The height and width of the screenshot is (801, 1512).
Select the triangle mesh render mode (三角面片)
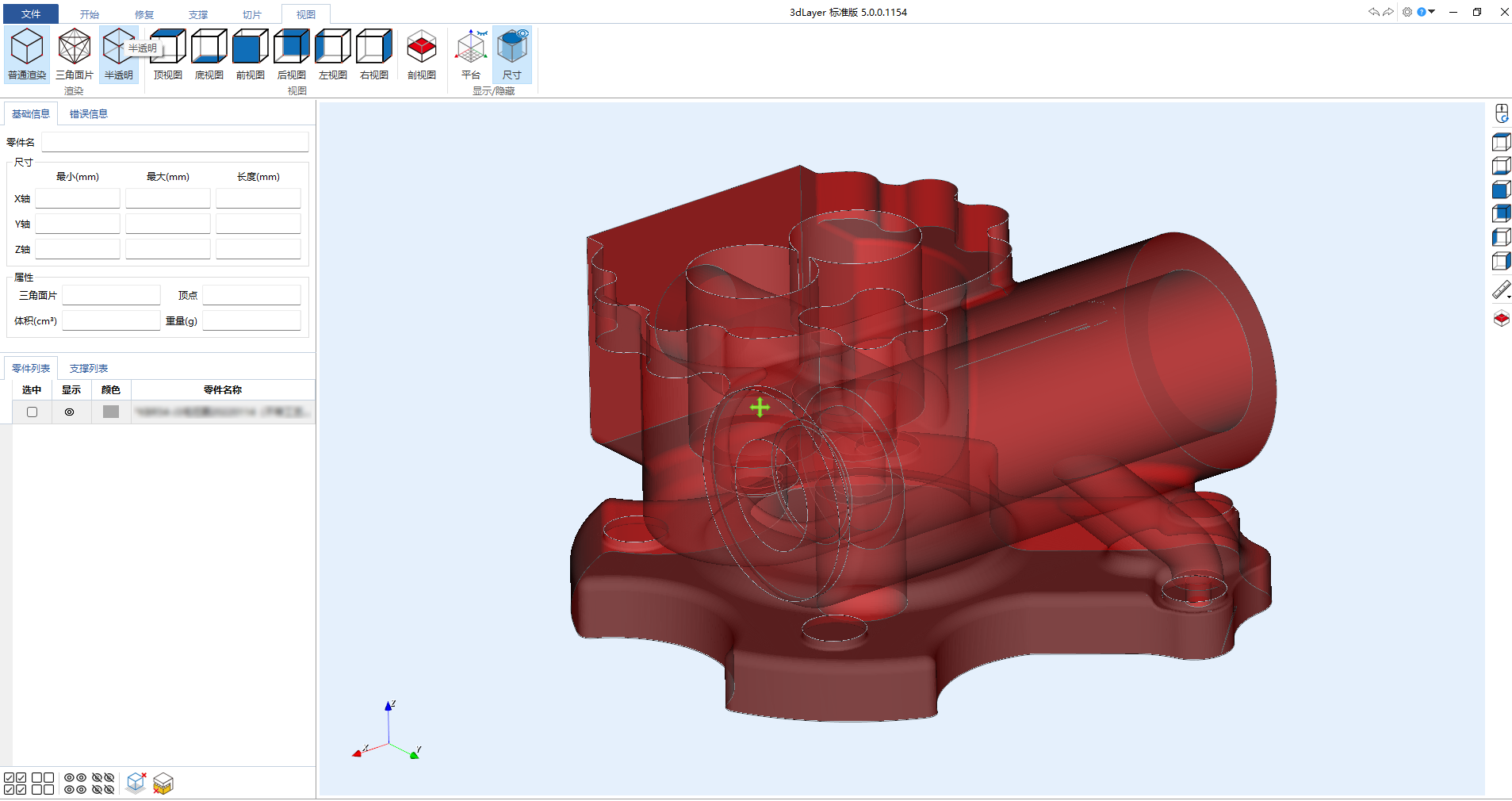pos(75,54)
